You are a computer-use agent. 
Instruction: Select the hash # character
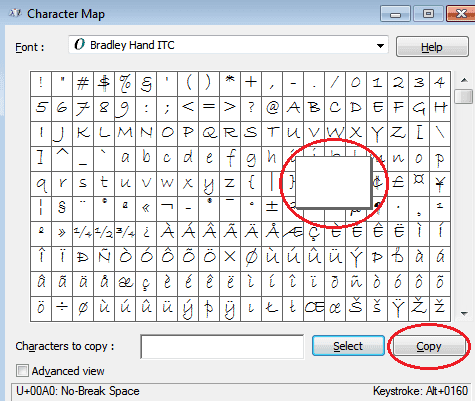coord(83,83)
